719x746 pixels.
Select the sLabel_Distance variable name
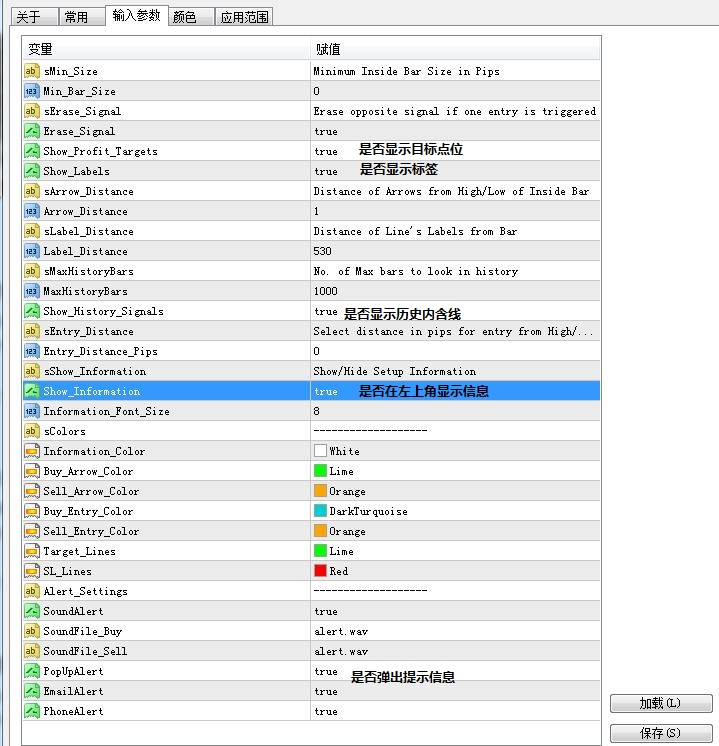tap(89, 231)
